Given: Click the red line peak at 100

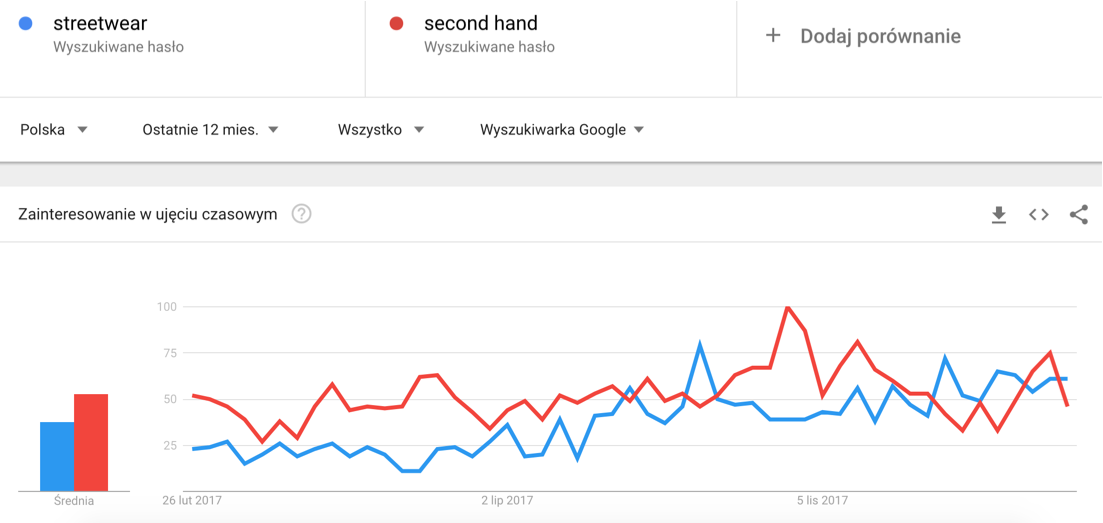Looking at the screenshot, I should pos(788,307).
